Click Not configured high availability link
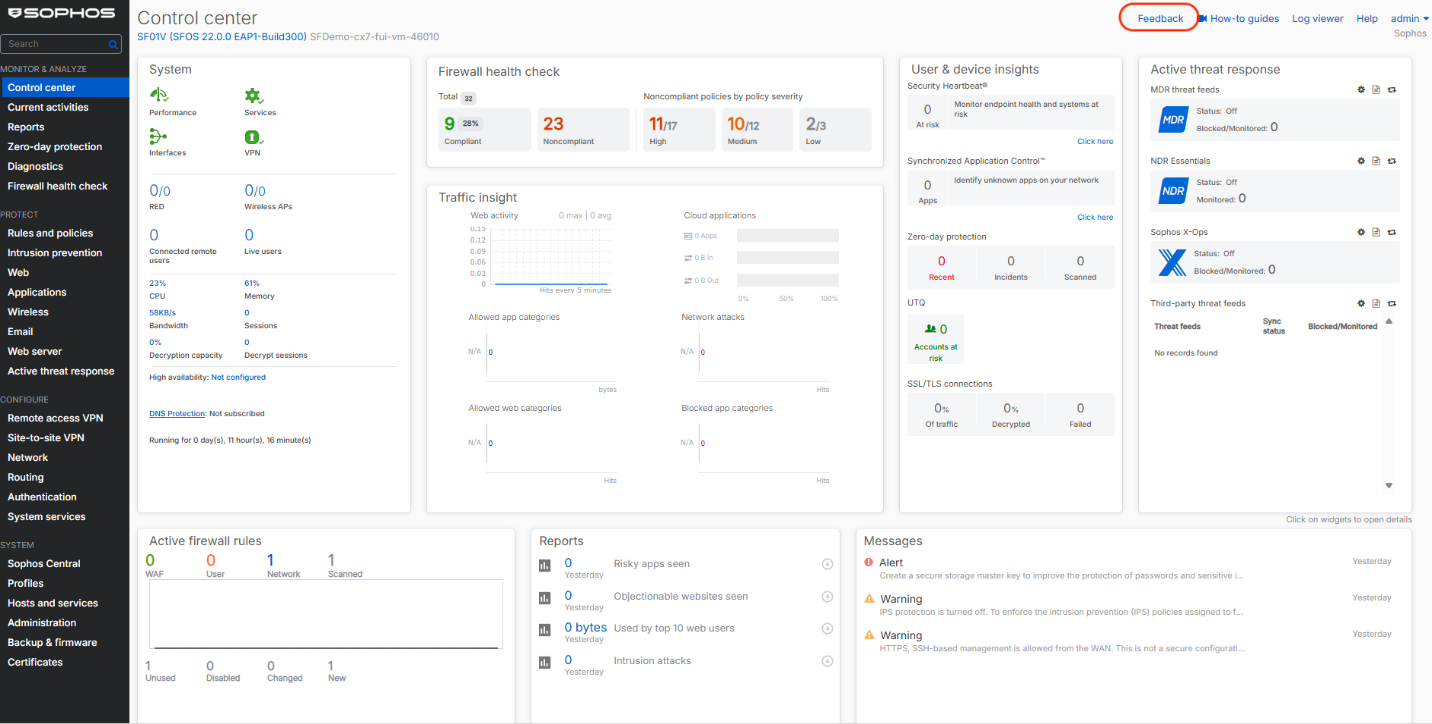Screen dimensions: 1432x724 238,377
